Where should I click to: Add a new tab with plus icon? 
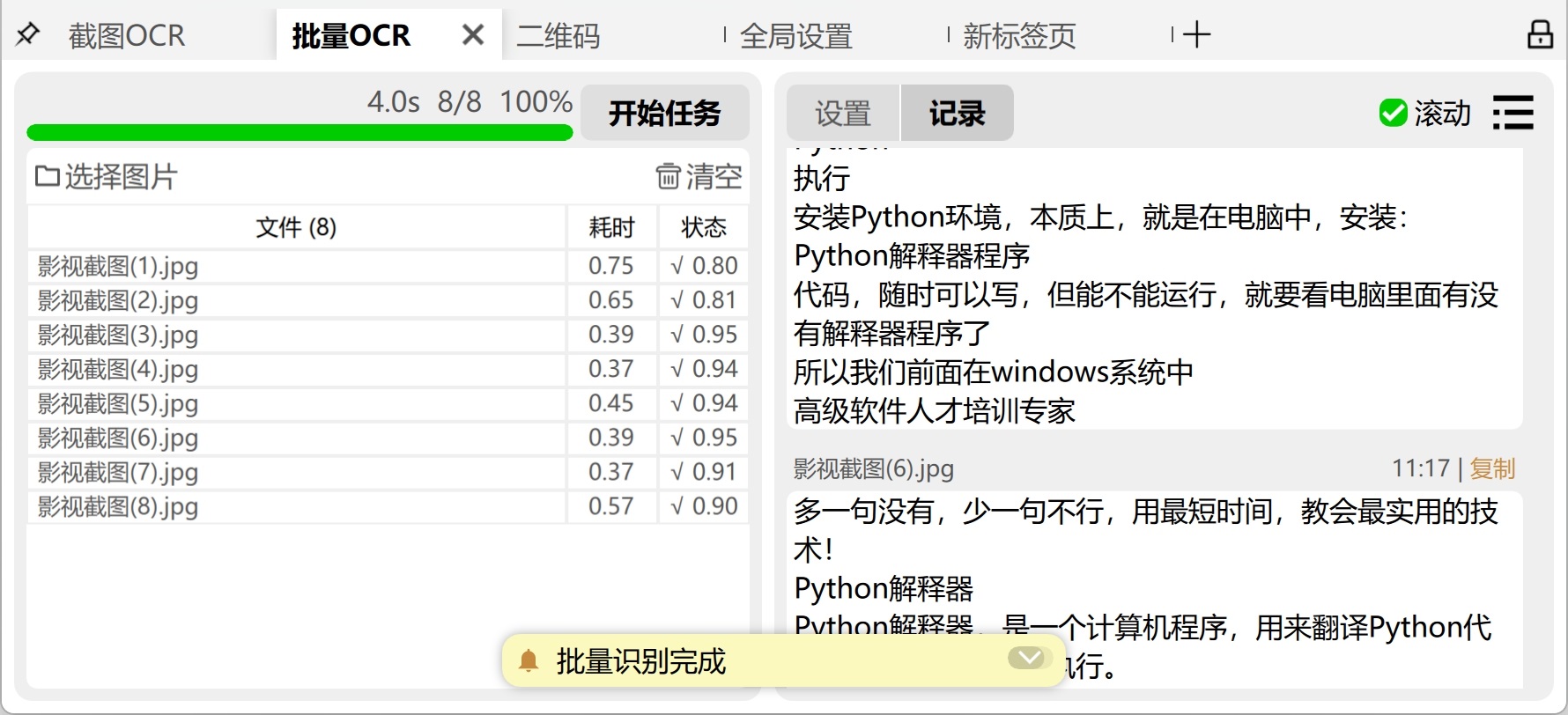1196,35
